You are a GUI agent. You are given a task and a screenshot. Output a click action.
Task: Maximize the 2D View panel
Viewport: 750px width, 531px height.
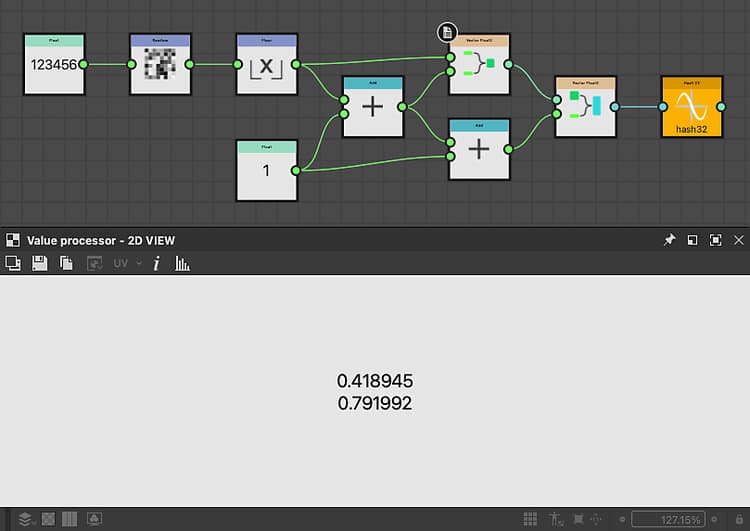(x=716, y=240)
